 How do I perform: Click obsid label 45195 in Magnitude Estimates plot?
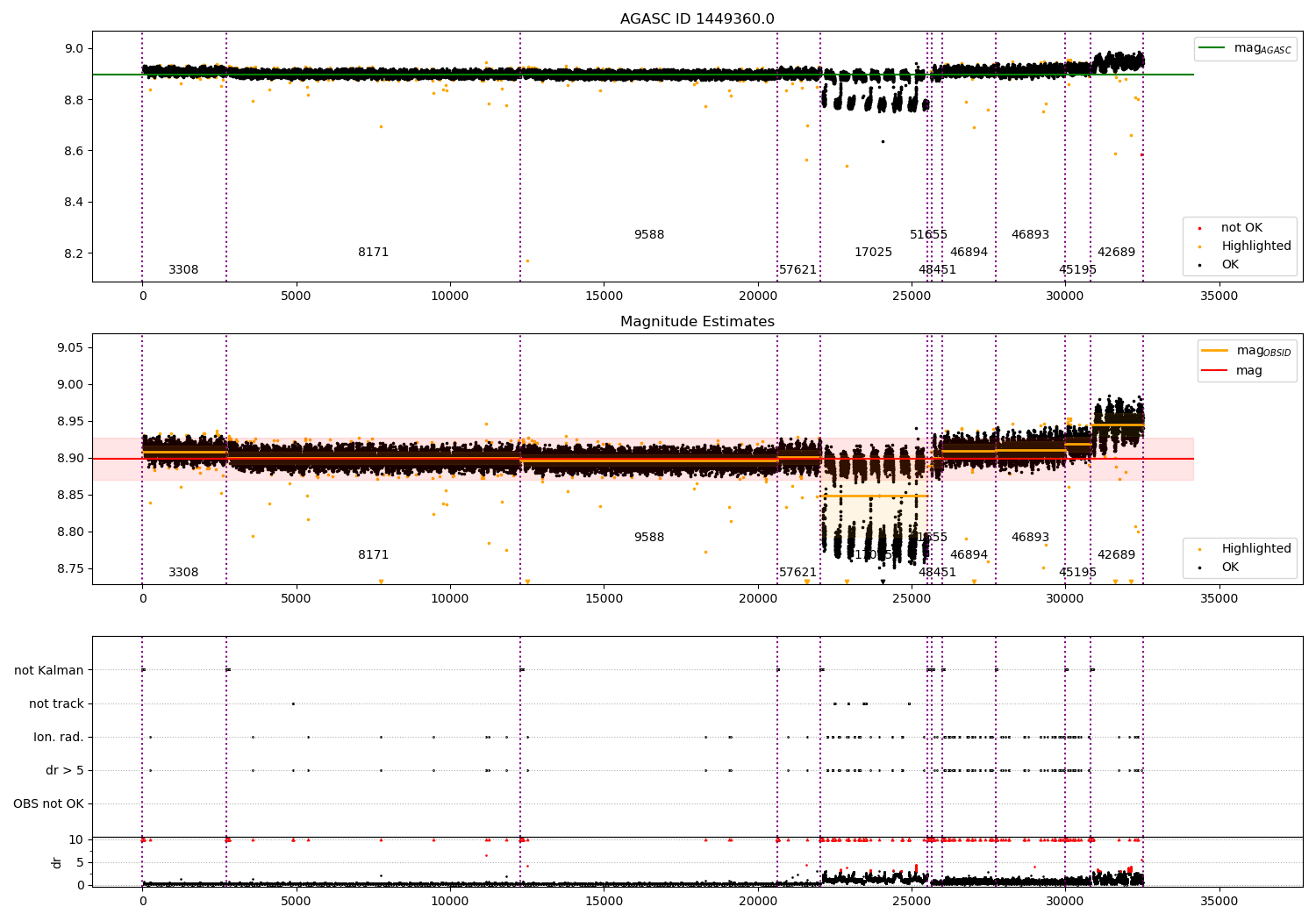click(x=1077, y=573)
